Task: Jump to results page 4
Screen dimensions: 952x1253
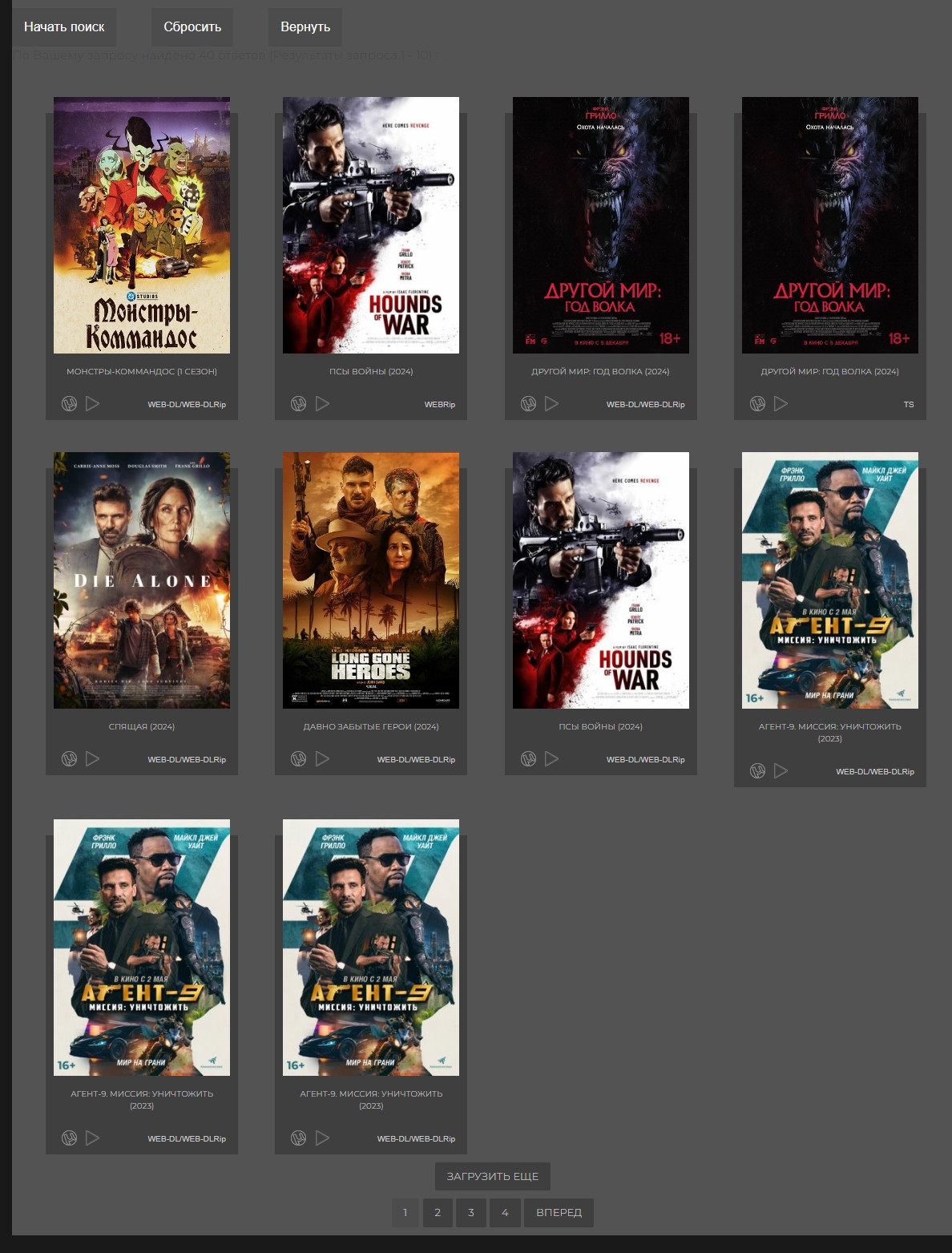Action: 505,1213
